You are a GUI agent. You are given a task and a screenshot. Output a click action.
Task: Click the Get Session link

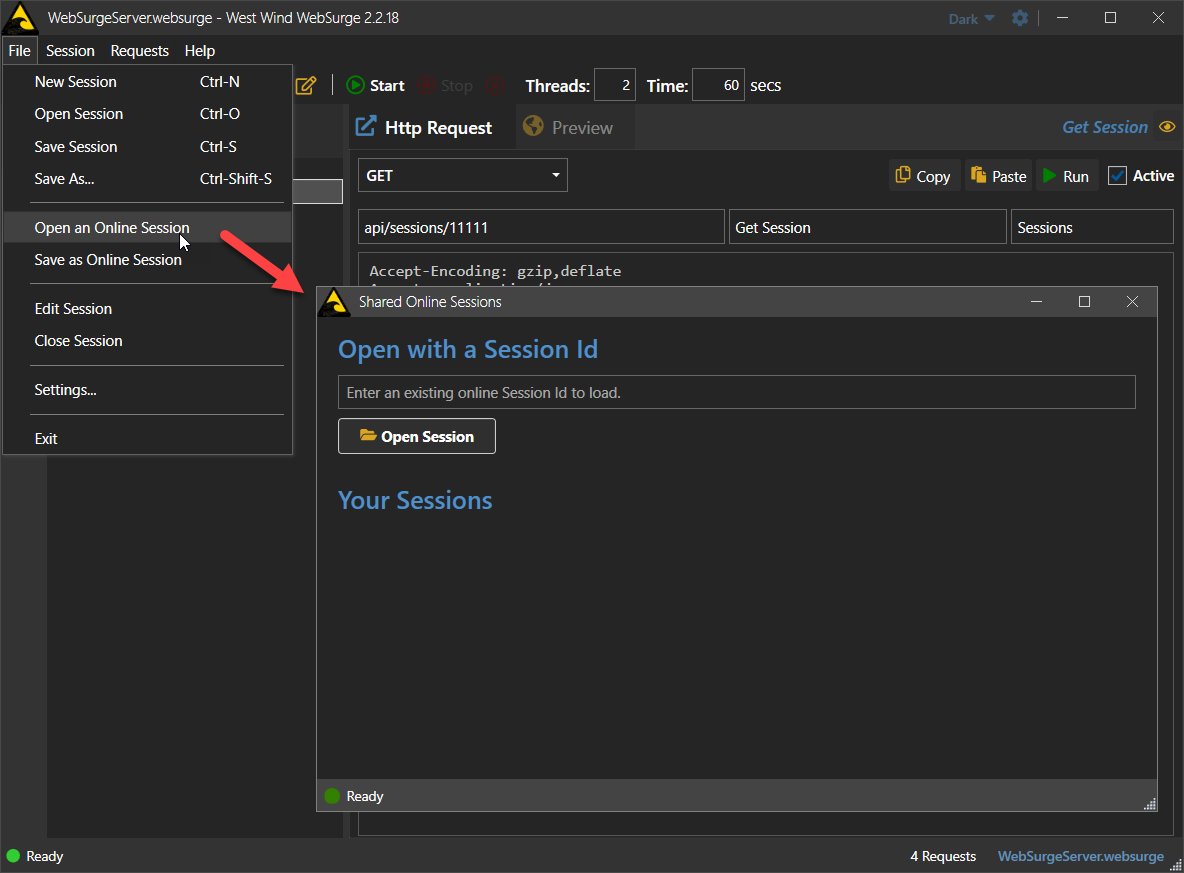pos(1105,127)
